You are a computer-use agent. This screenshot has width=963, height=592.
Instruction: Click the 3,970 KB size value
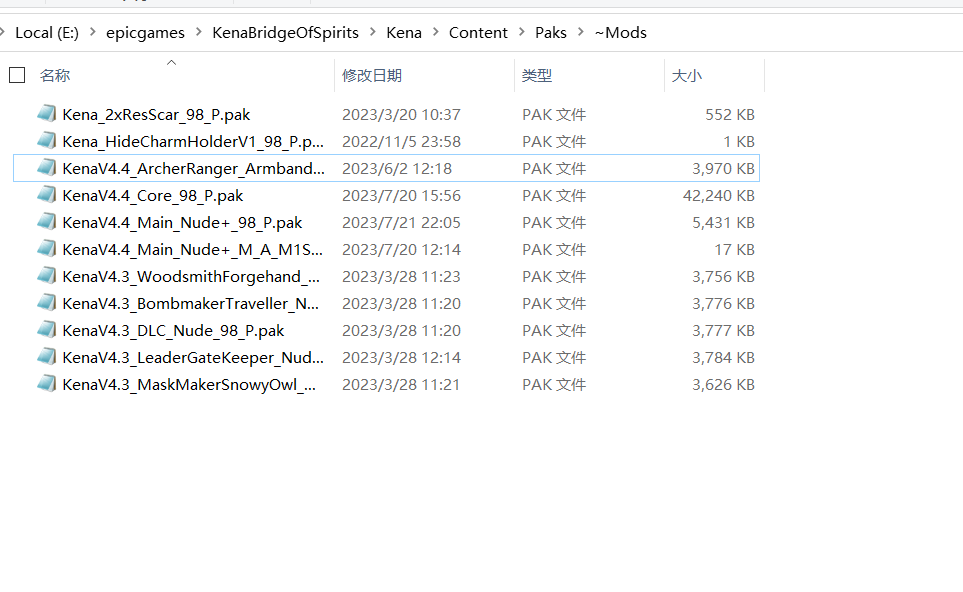(723, 169)
